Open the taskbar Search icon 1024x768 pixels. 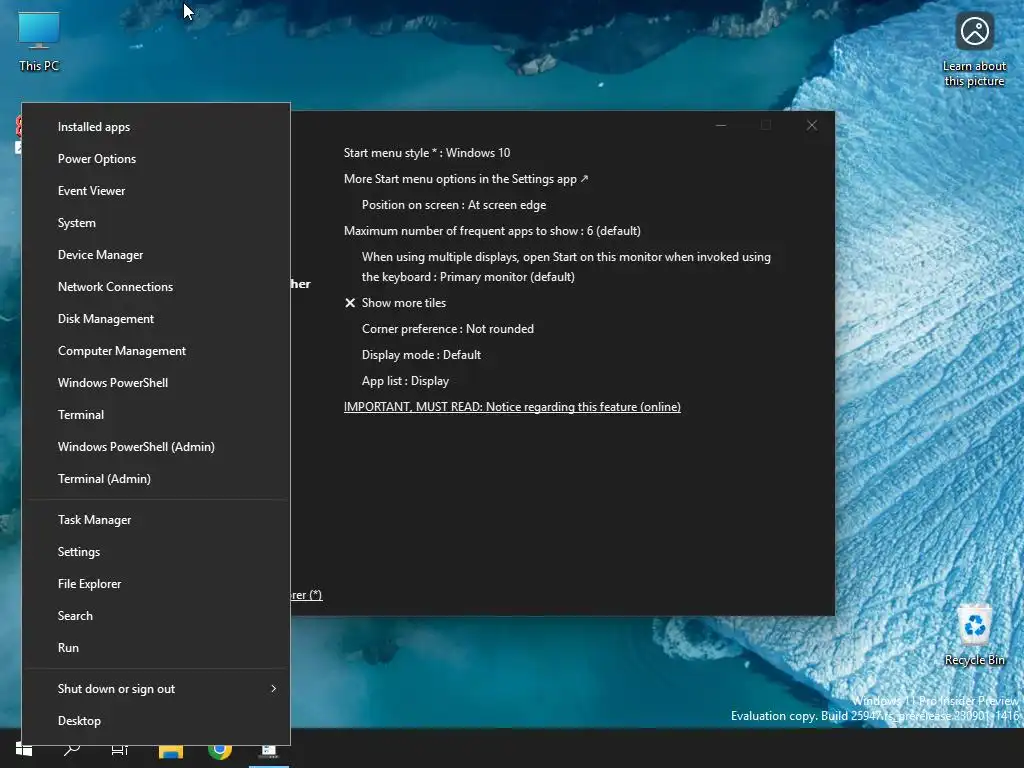72,749
